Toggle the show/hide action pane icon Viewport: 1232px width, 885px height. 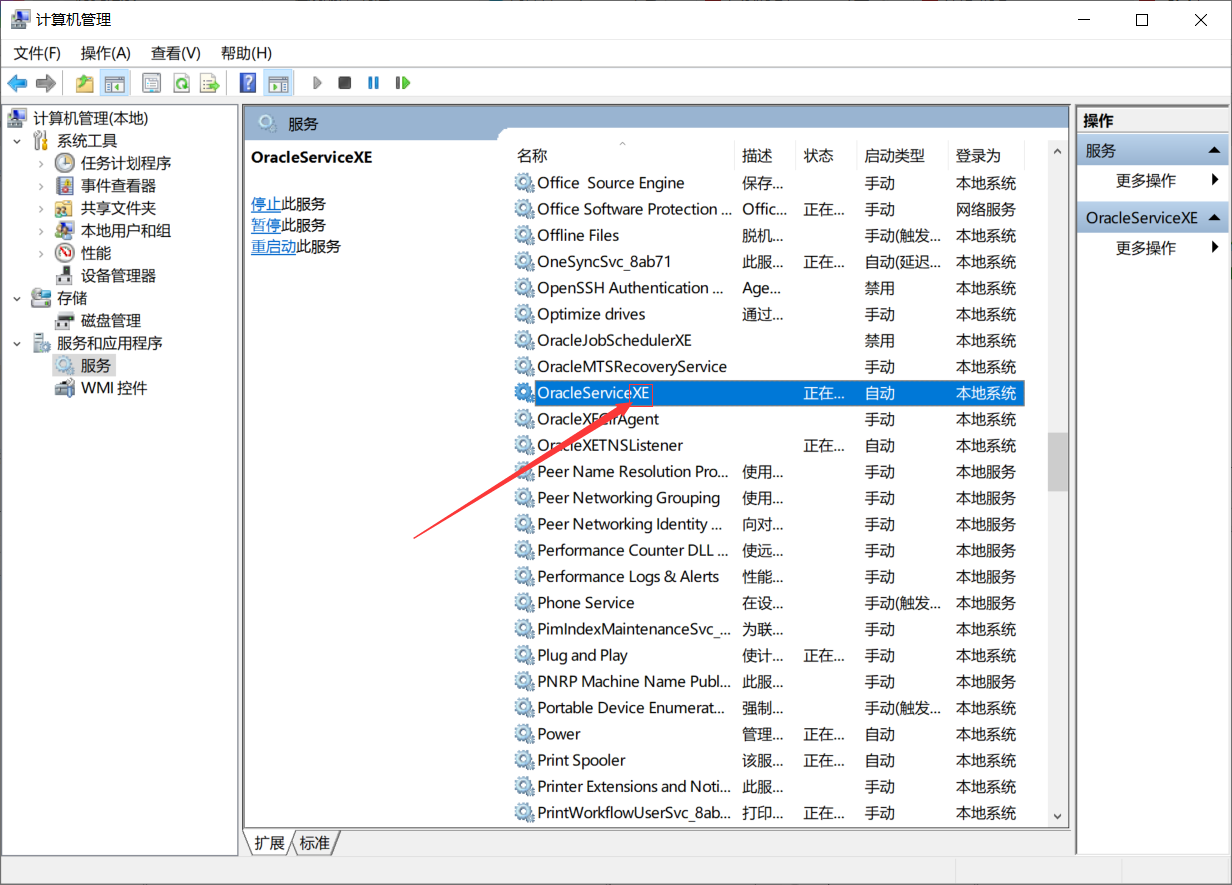pyautogui.click(x=278, y=83)
